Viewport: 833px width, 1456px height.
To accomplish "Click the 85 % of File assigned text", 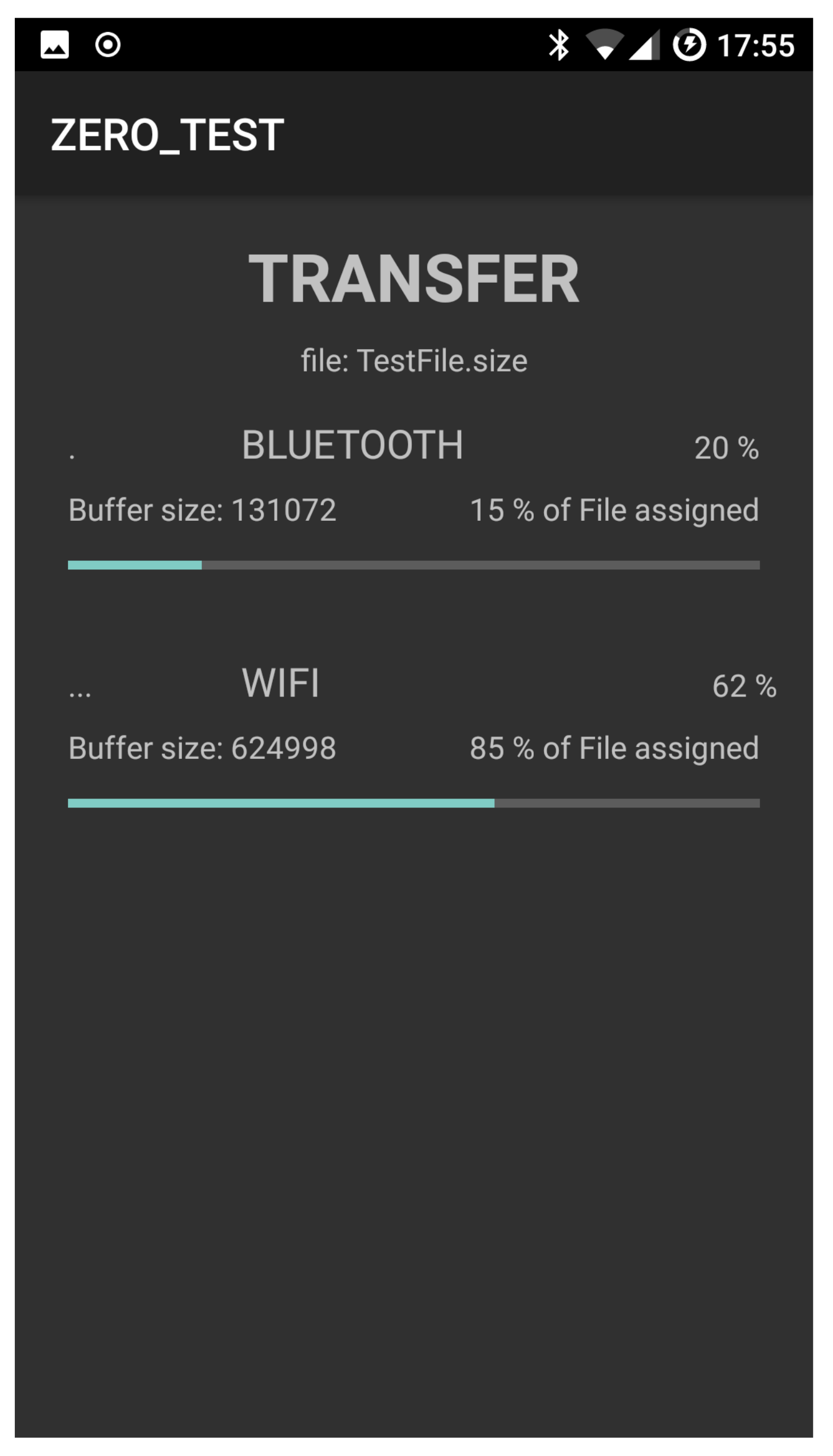I will coord(614,748).
